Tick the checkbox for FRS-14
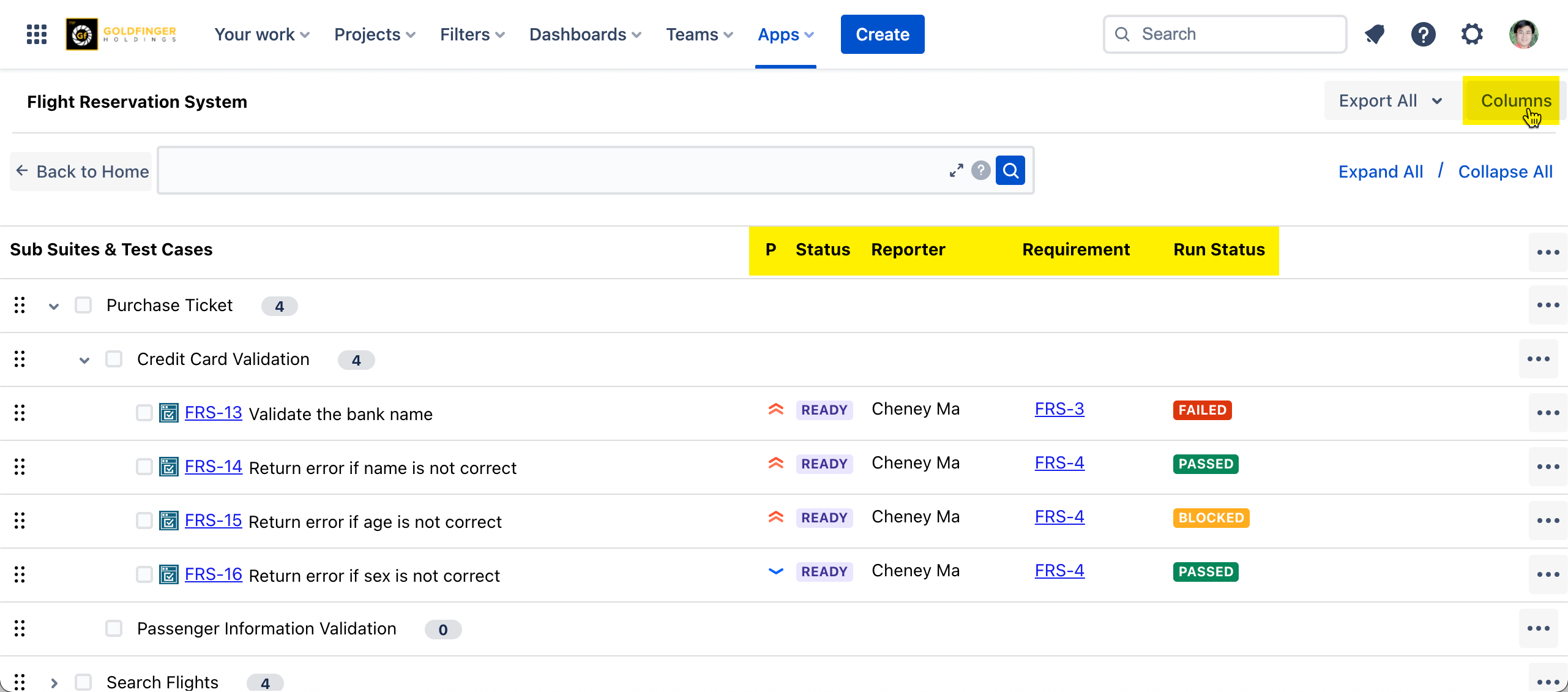This screenshot has height=692, width=1568. (x=144, y=467)
